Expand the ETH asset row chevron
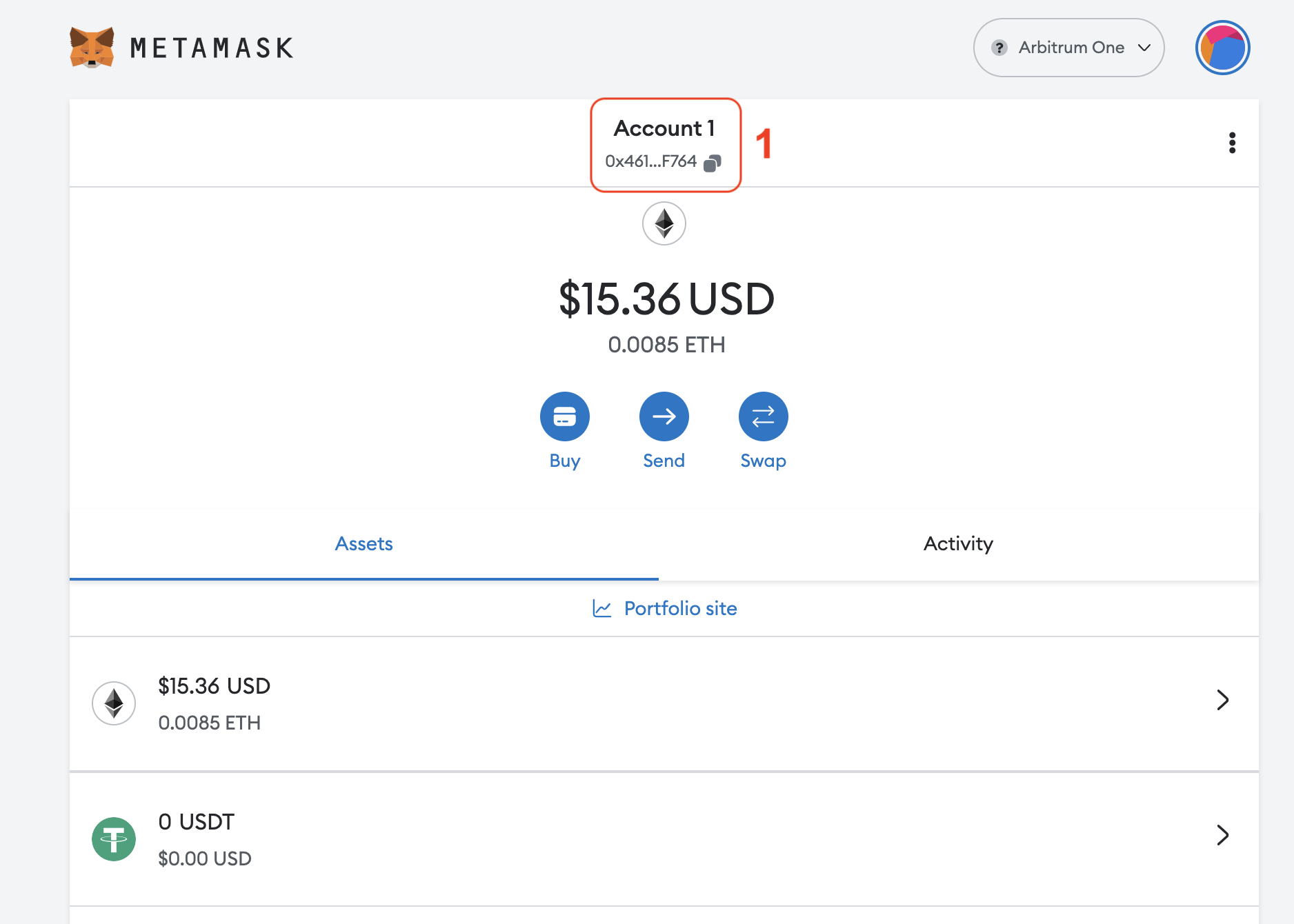 [1222, 700]
